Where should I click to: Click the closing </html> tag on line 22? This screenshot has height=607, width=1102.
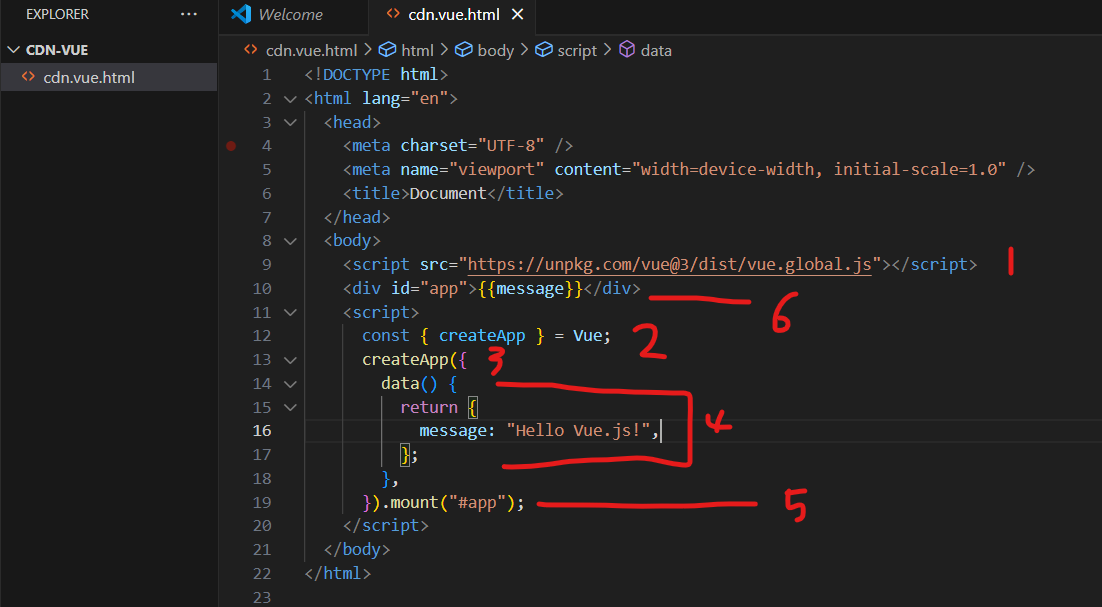(x=337, y=573)
